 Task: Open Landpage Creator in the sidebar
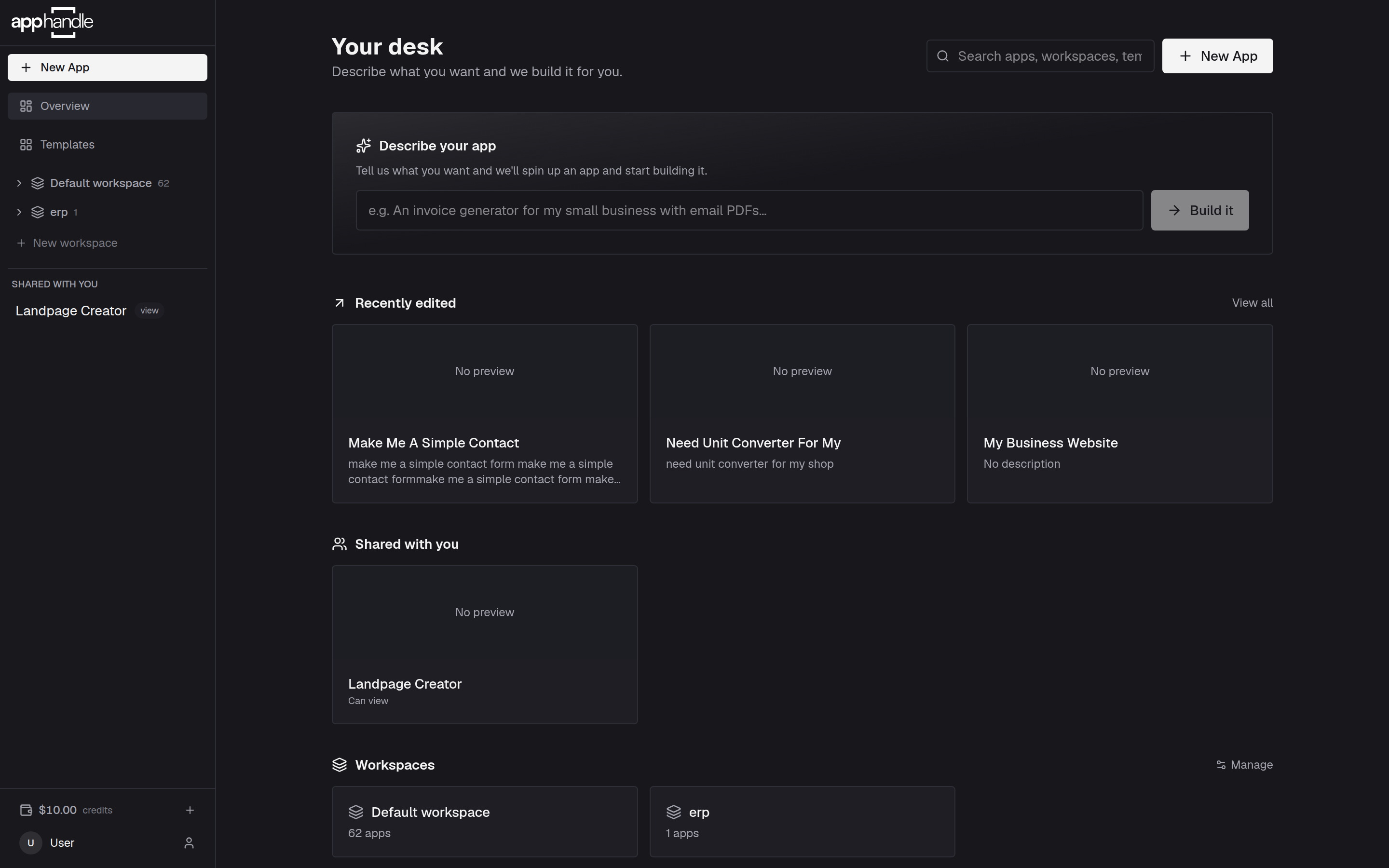(x=70, y=311)
